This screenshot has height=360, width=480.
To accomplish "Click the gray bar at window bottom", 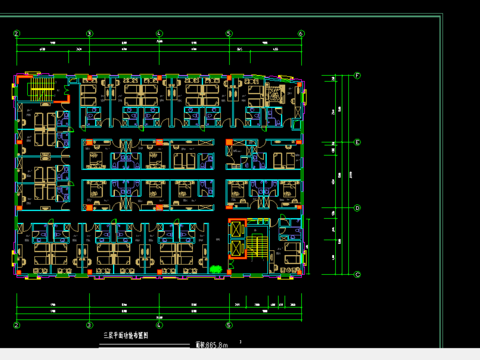I will [240, 354].
